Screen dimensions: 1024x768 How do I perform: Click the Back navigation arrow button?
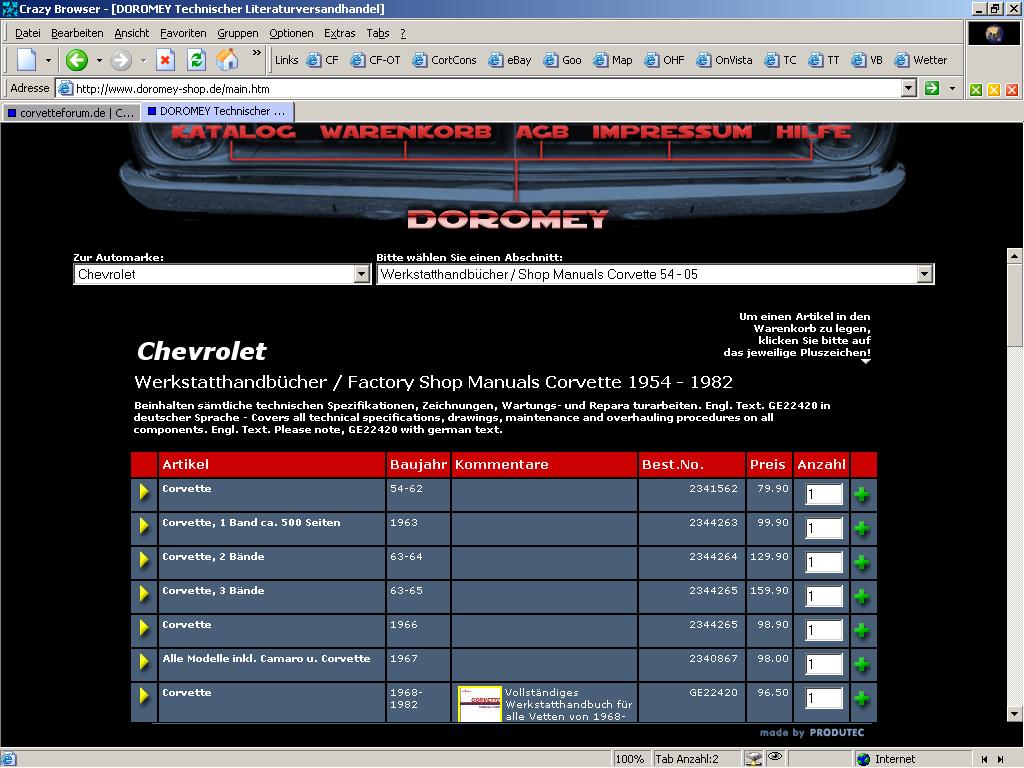pyautogui.click(x=76, y=60)
